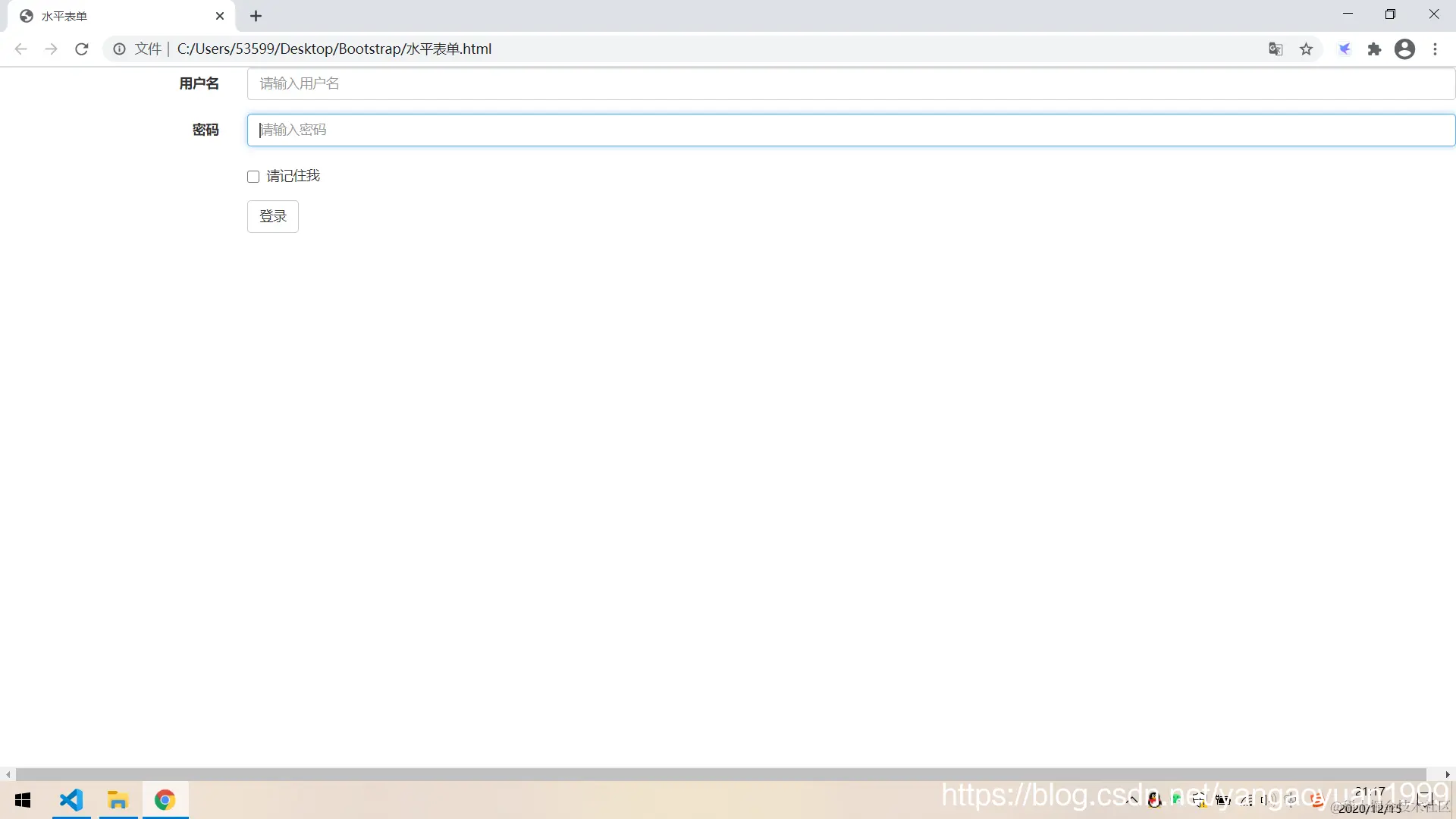Click the horizontal scrollbar right arrow

[1448, 774]
